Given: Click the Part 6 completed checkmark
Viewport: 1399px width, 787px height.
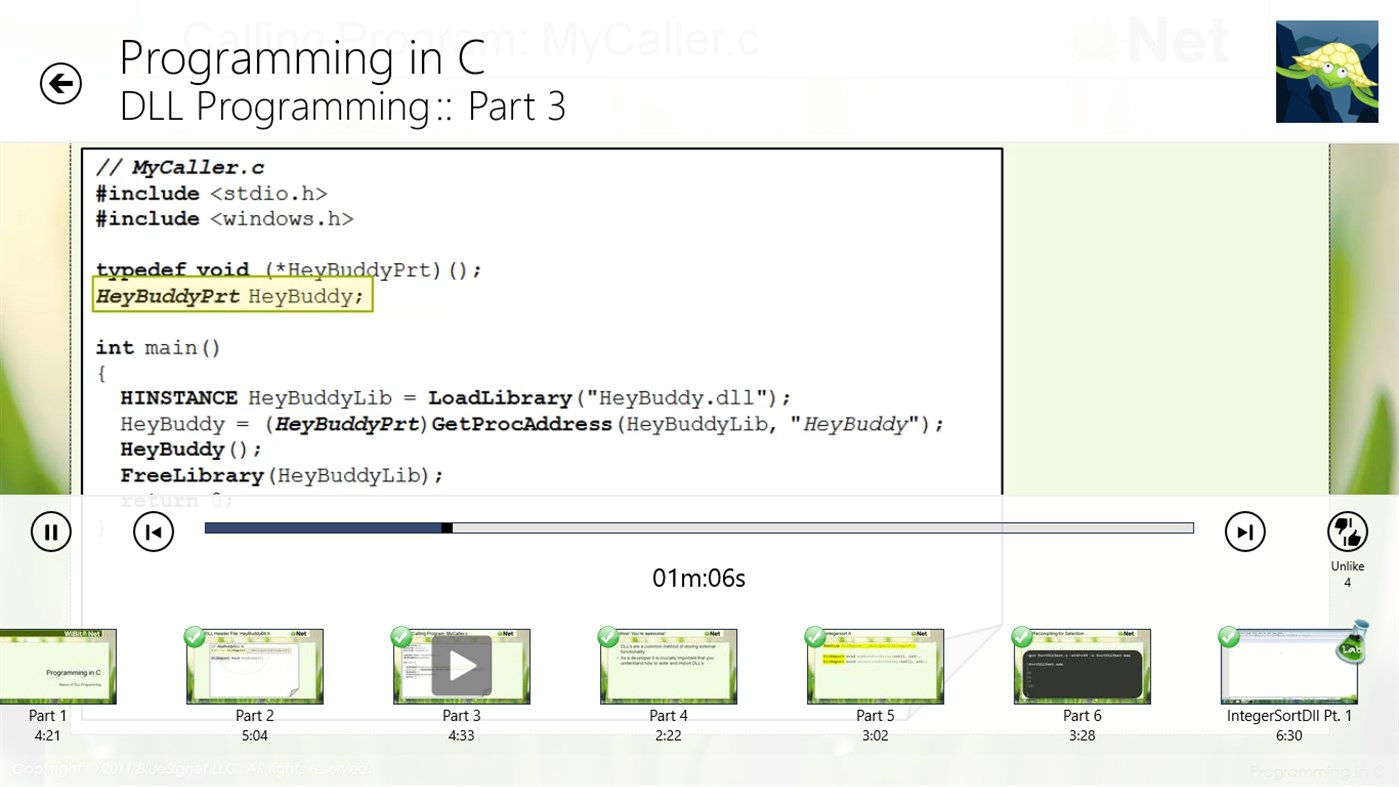Looking at the screenshot, I should pos(1022,637).
